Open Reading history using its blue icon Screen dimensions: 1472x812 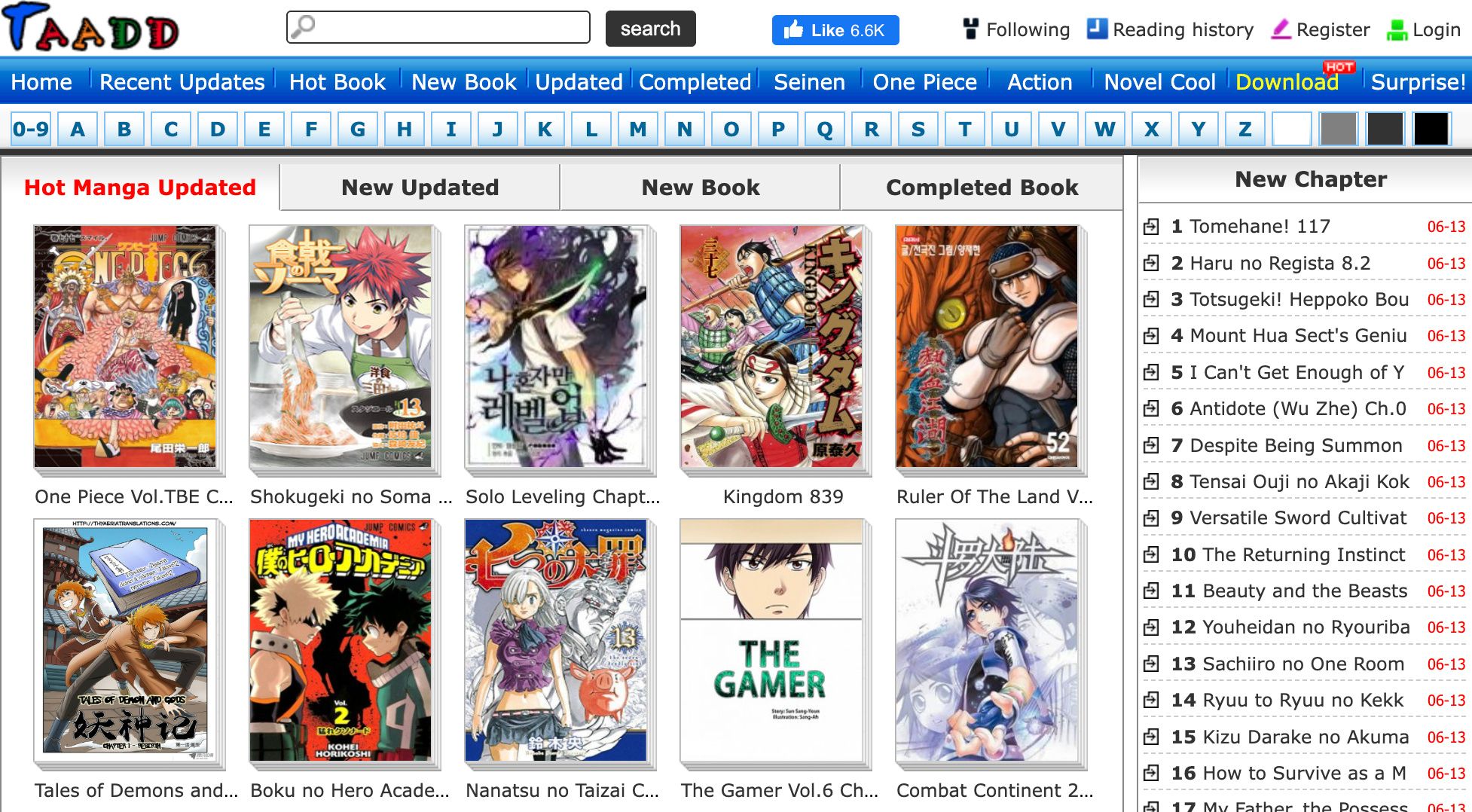1094,28
